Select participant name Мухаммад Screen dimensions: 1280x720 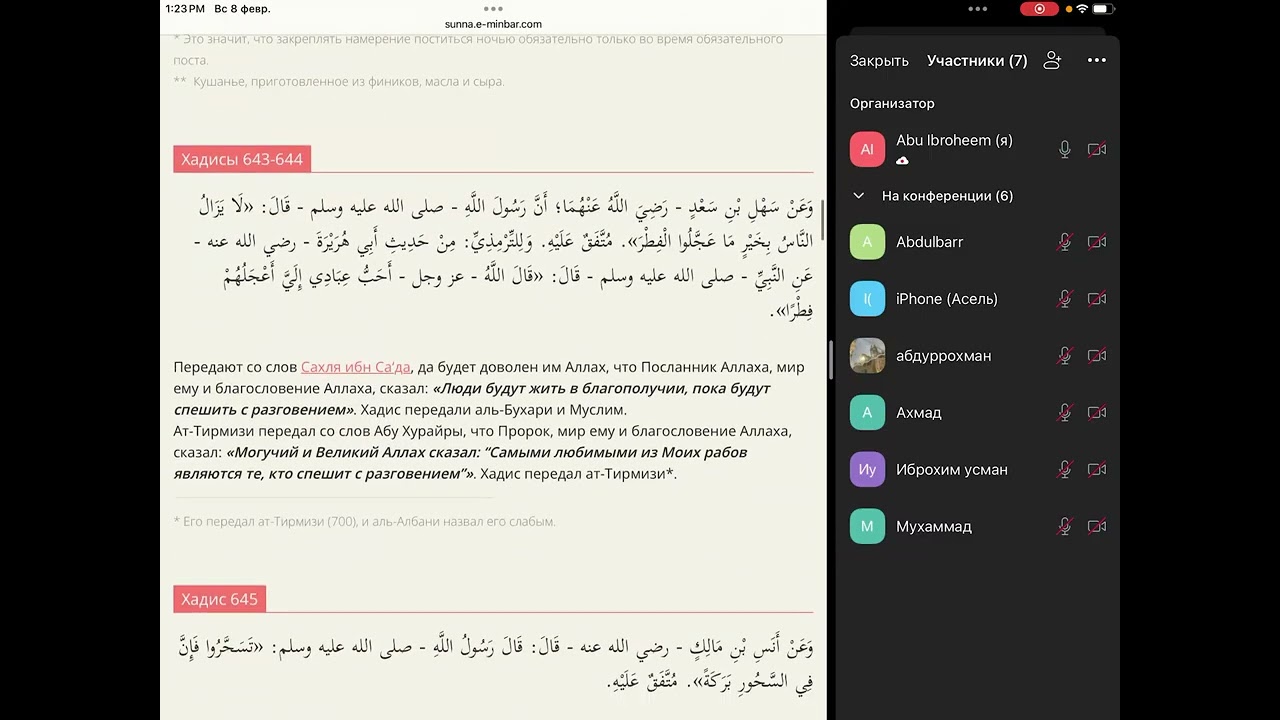tap(934, 527)
